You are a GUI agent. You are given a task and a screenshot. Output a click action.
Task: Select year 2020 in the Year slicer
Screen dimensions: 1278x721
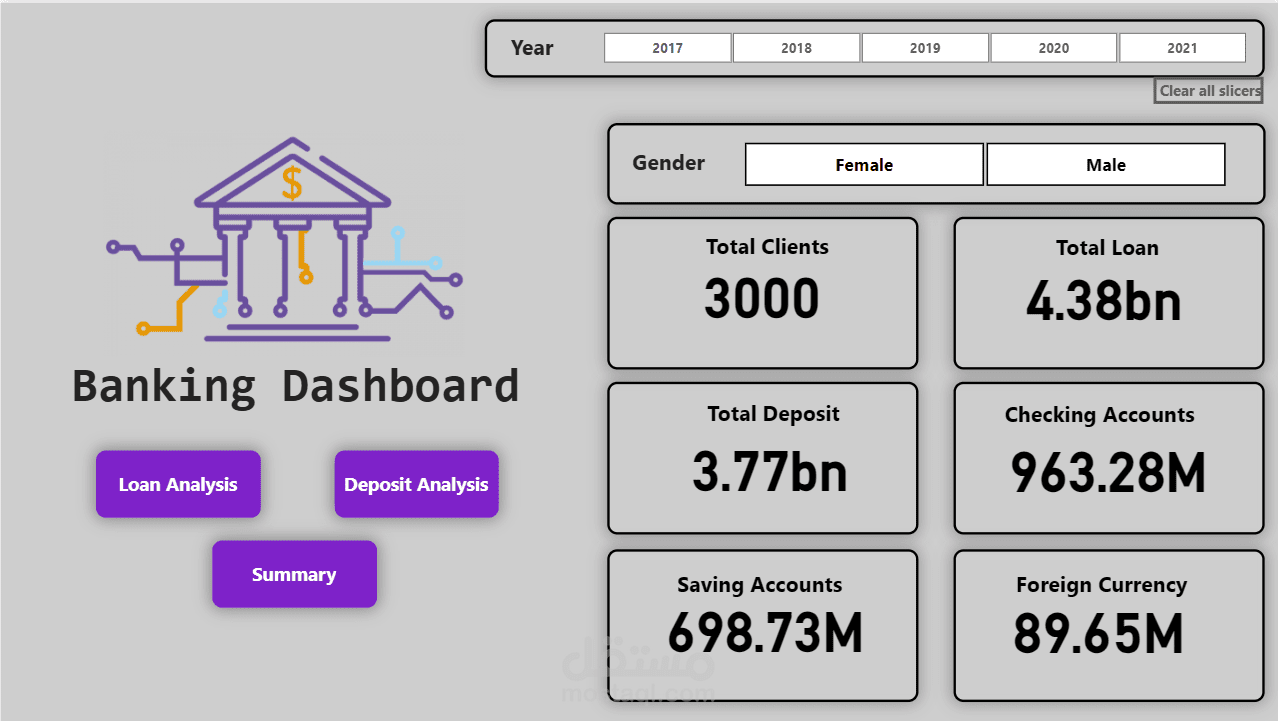[x=1053, y=47]
